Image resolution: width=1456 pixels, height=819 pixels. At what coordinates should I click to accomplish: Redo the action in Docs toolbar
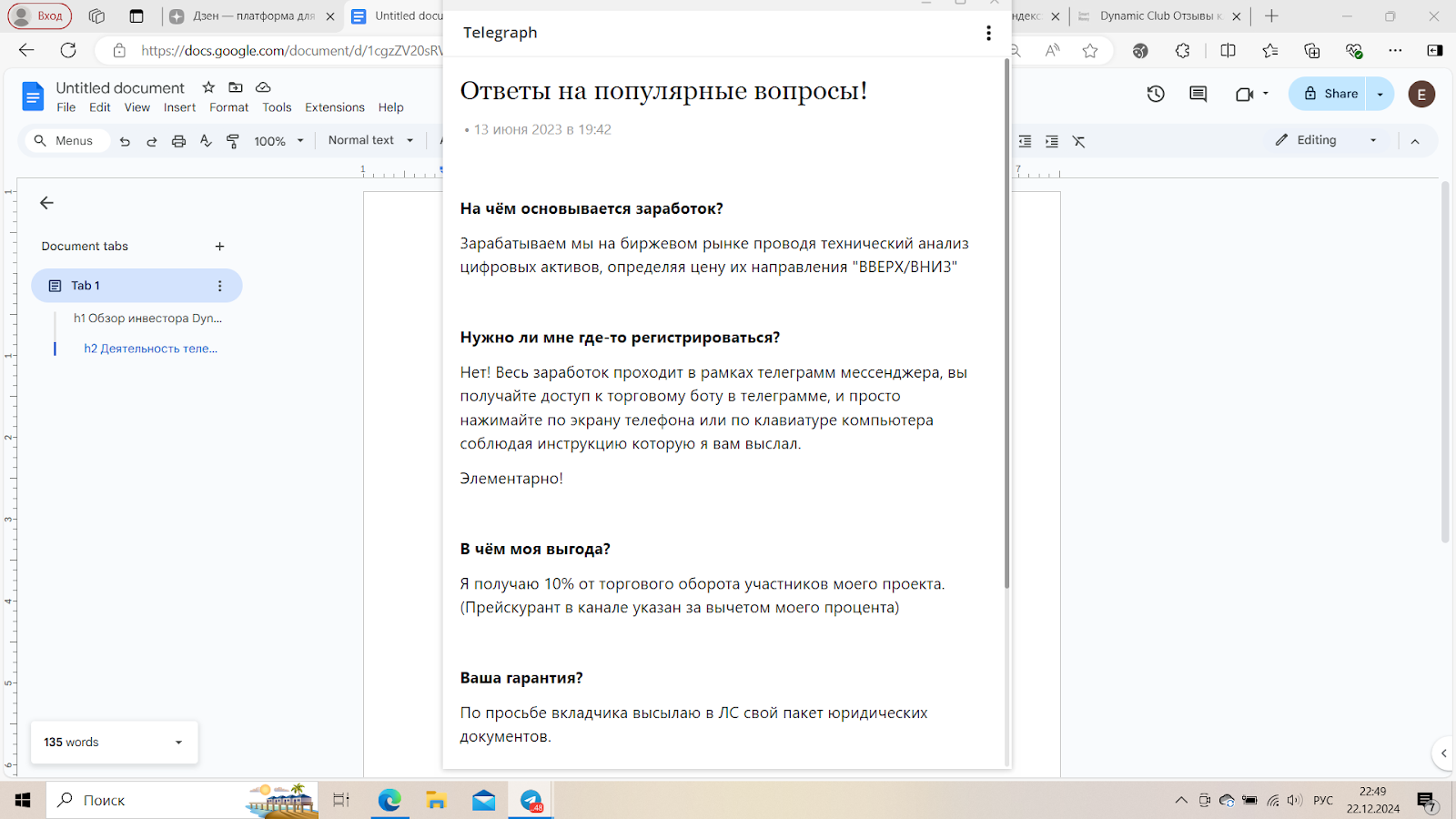(x=152, y=141)
